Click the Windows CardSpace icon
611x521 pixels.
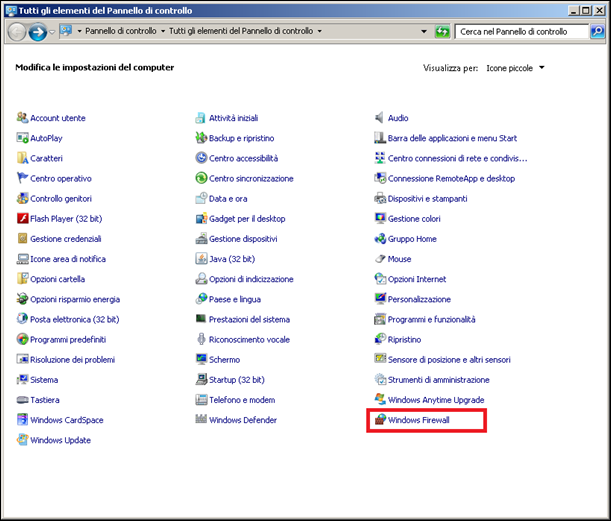tap(22, 420)
